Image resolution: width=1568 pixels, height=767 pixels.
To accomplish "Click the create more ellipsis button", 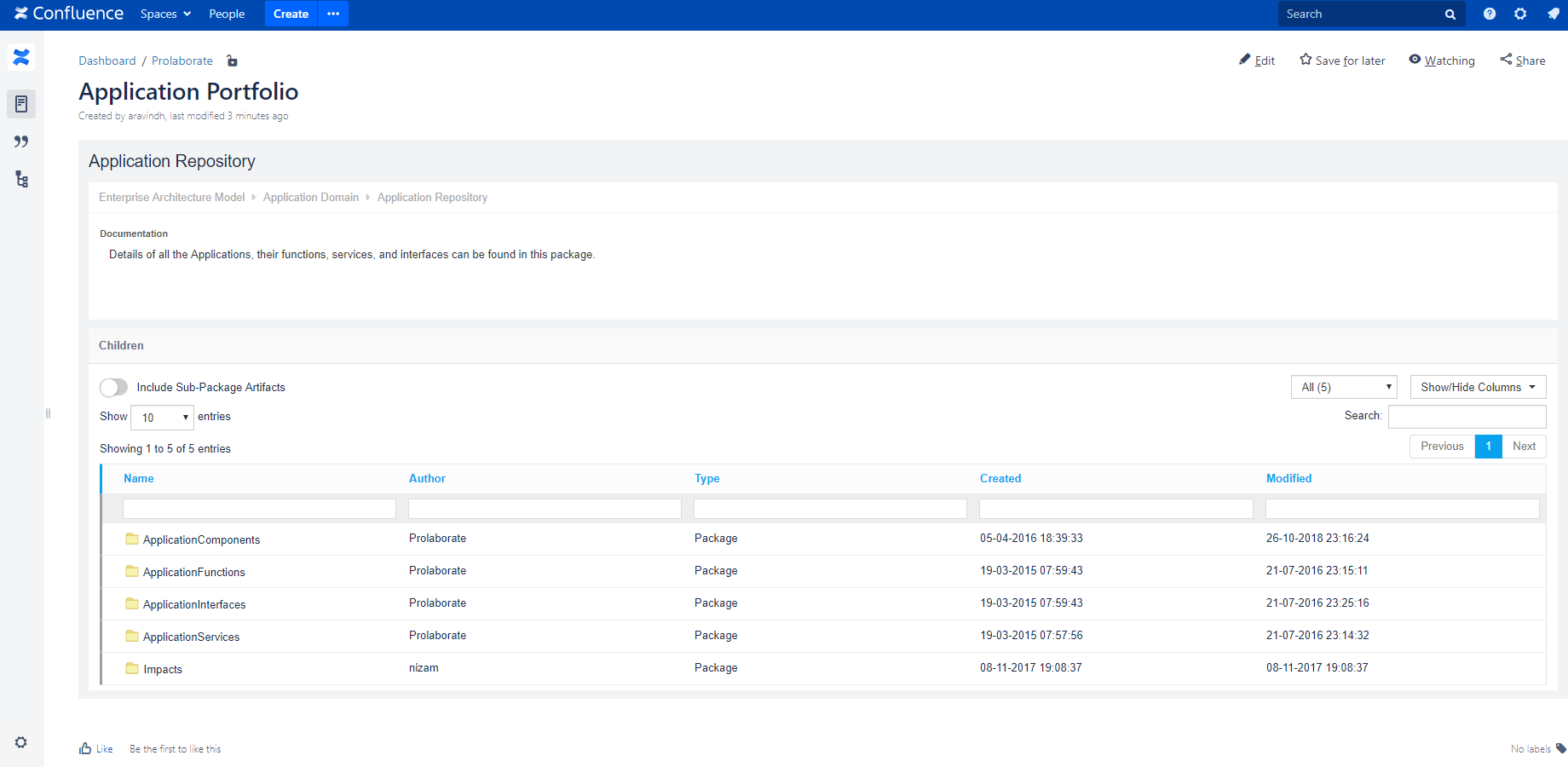I will tap(333, 14).
